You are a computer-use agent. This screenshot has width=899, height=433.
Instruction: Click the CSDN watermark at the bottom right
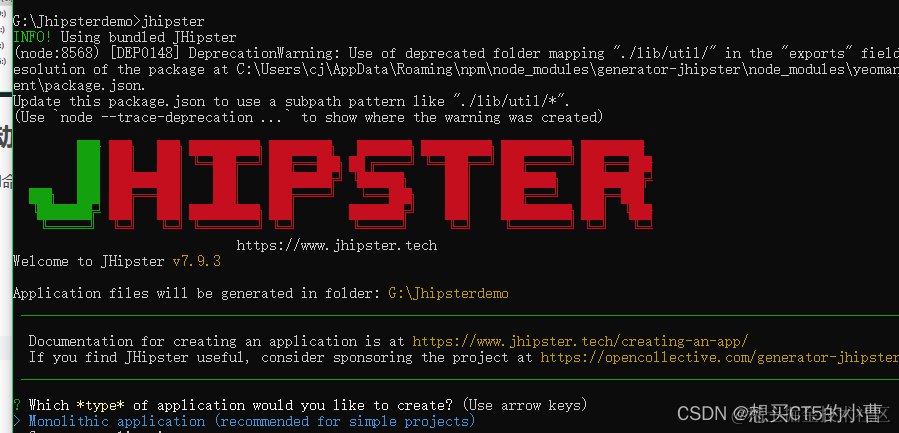point(780,413)
